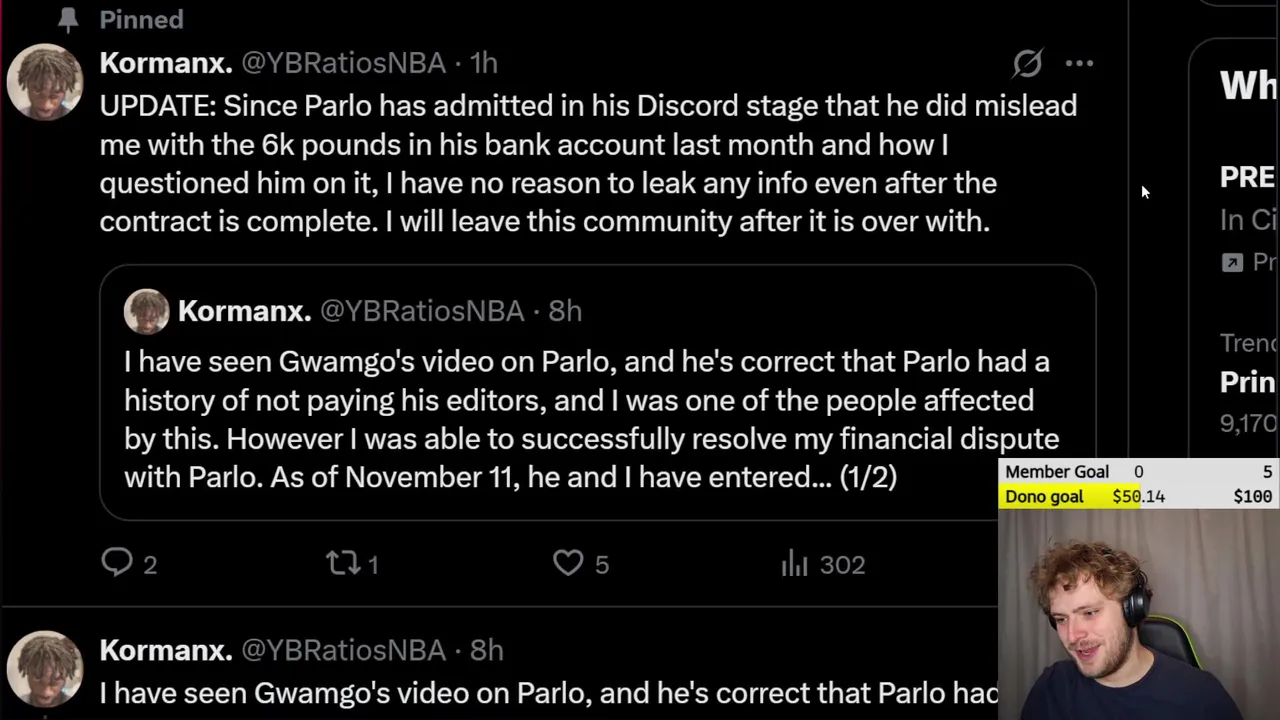This screenshot has width=1280, height=720.
Task: Click Kormanx name in quoted tweet
Action: point(244,311)
